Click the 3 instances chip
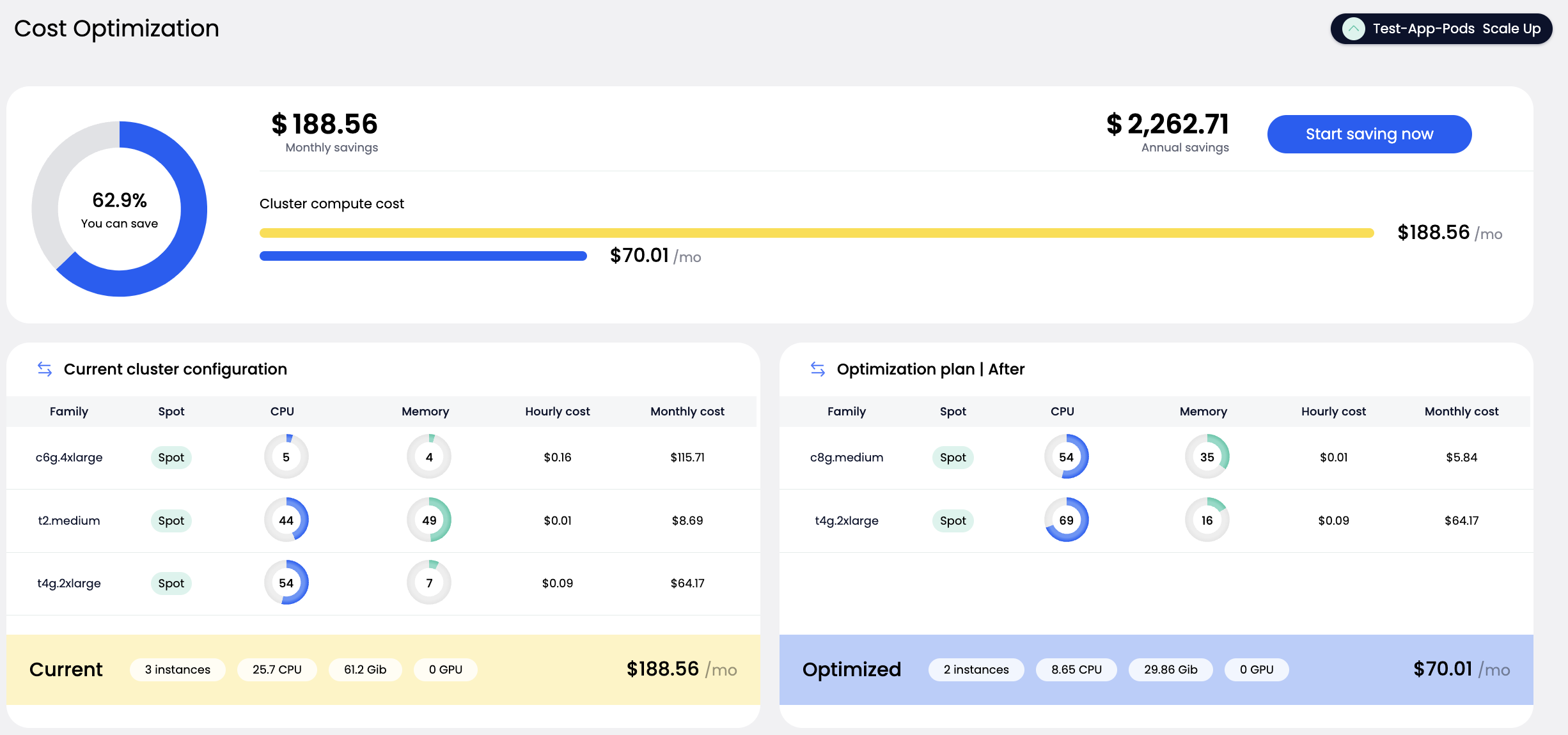This screenshot has width=1568, height=735. (178, 670)
